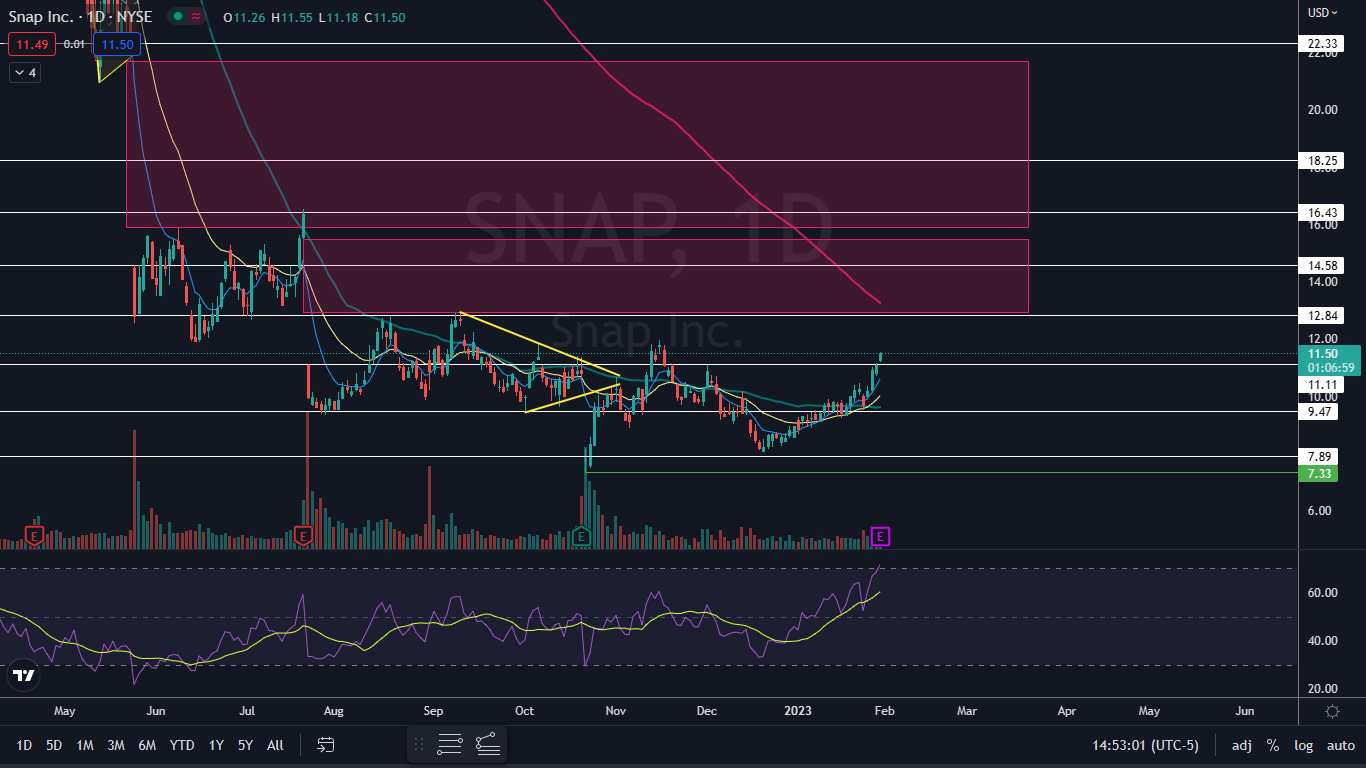Collapse the indicators legend showing 4

click(x=25, y=73)
